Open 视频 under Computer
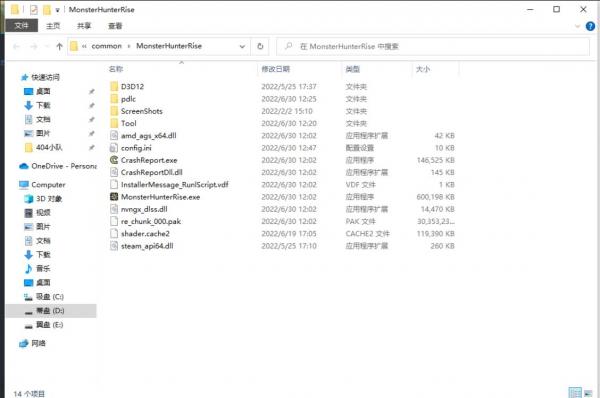 (43, 212)
